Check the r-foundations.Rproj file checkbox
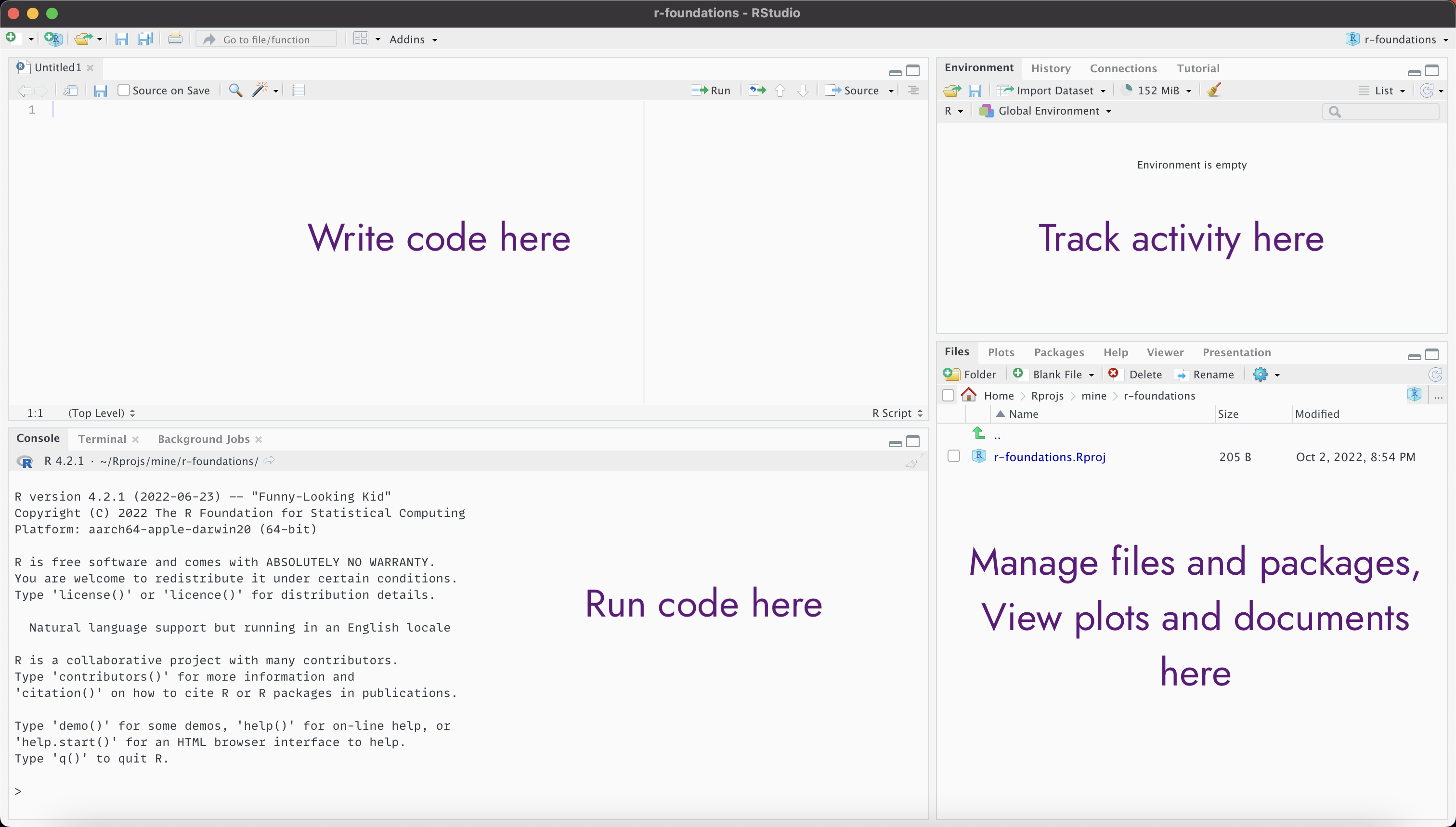 coord(954,456)
